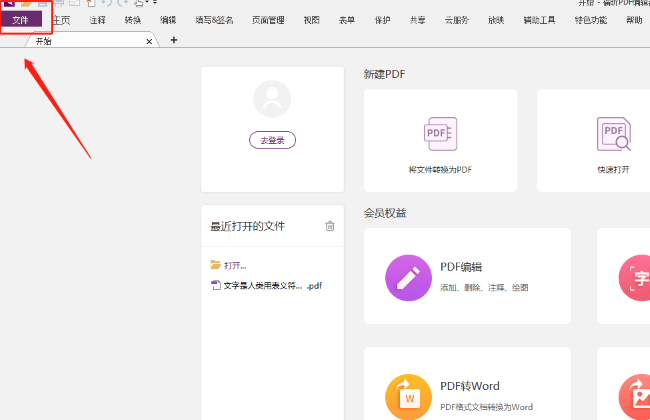Viewport: 650px width, 420px height.
Task: Clear recent files with trash icon
Action: [330, 226]
